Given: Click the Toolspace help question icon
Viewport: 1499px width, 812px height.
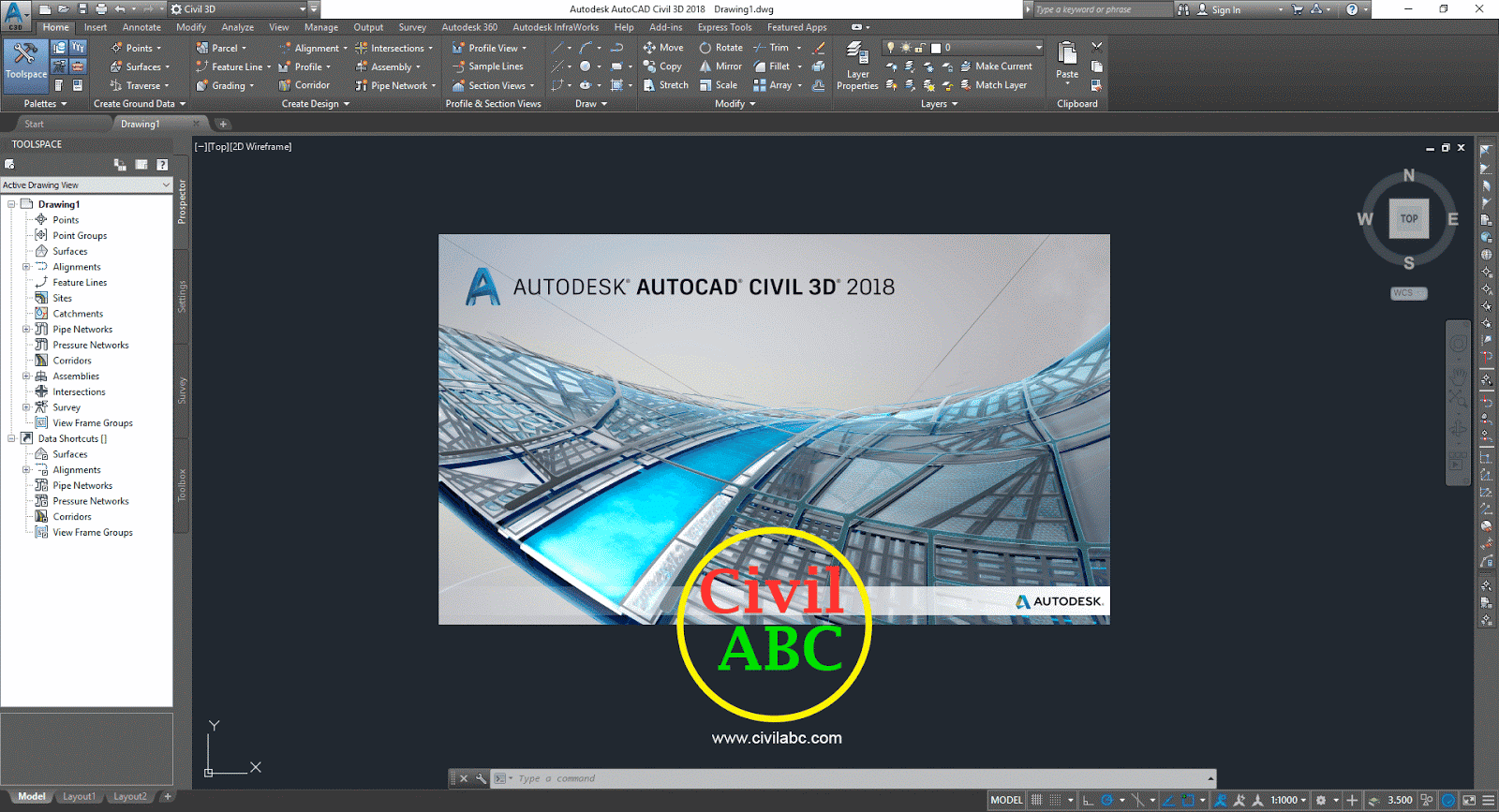Looking at the screenshot, I should pos(162,165).
